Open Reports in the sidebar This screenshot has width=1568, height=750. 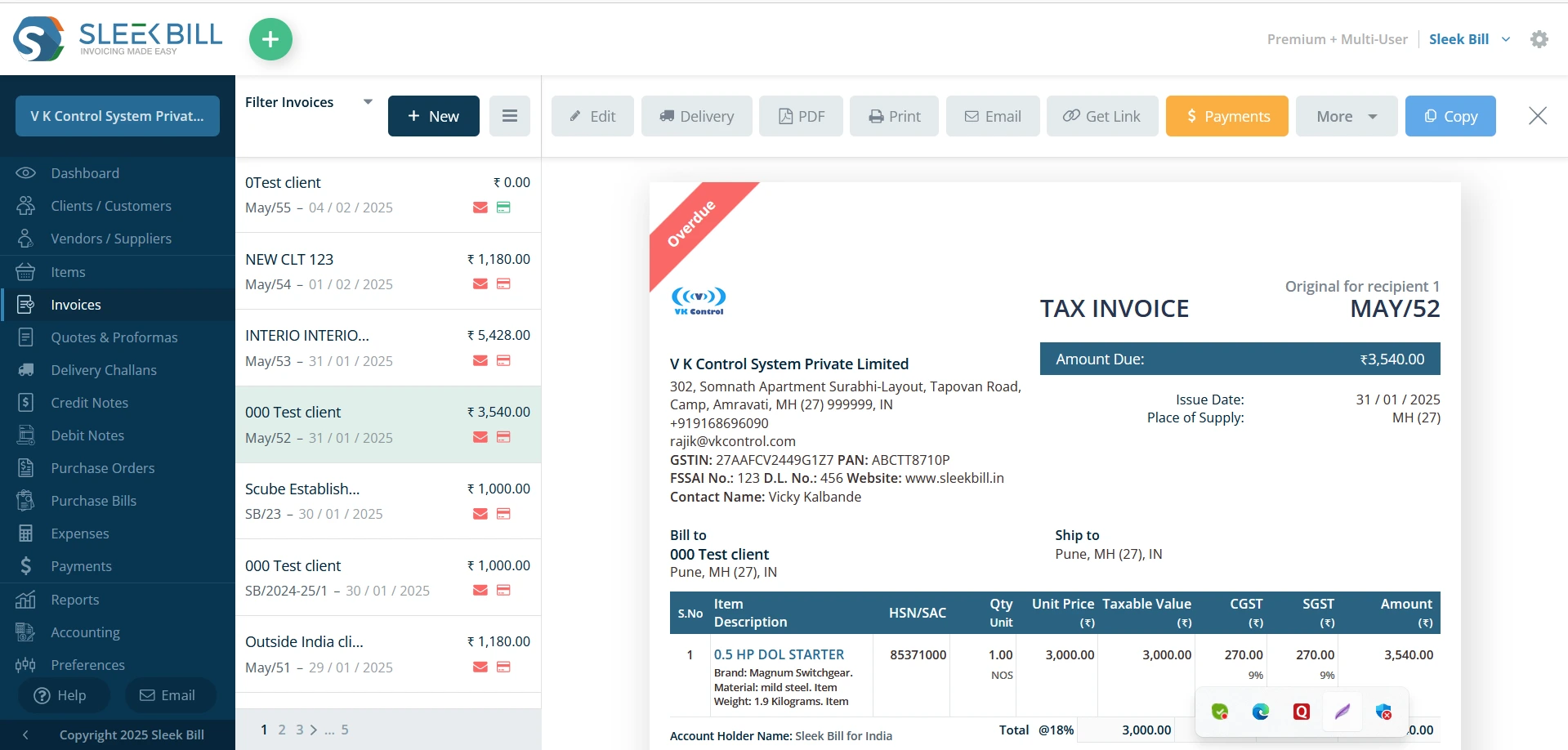pos(118,600)
